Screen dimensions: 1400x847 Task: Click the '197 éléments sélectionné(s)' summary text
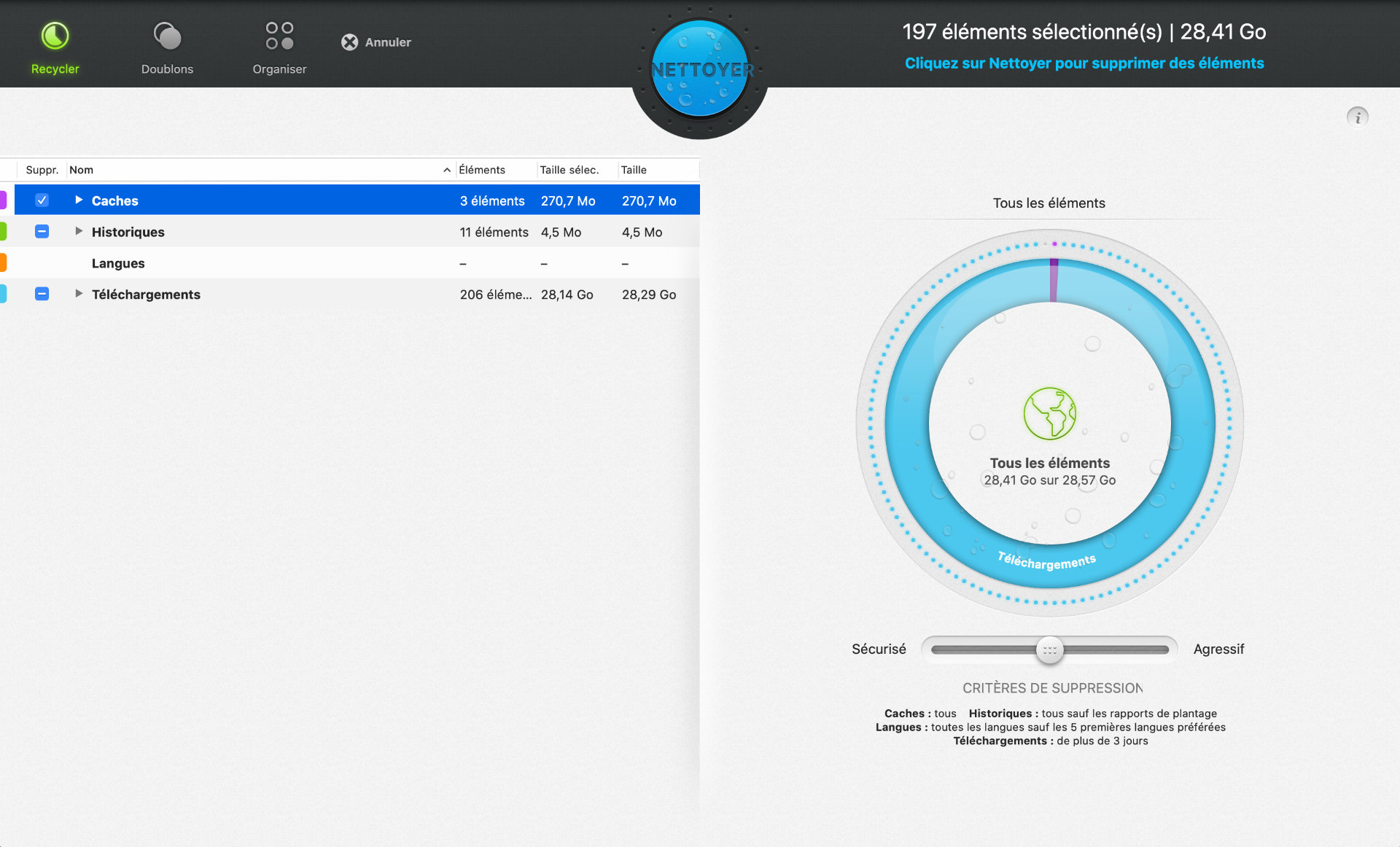(x=1032, y=32)
